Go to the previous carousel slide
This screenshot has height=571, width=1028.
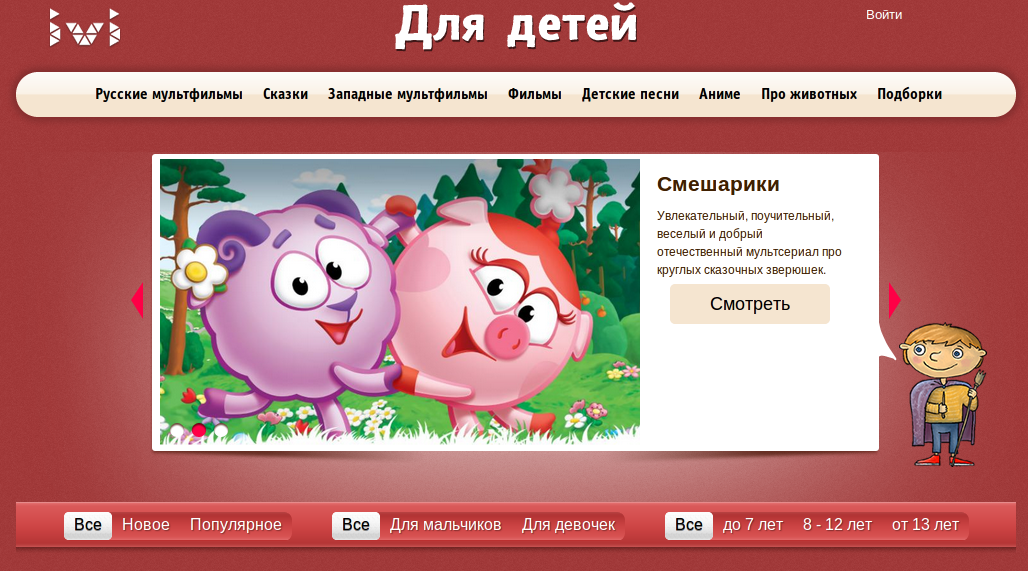point(138,300)
